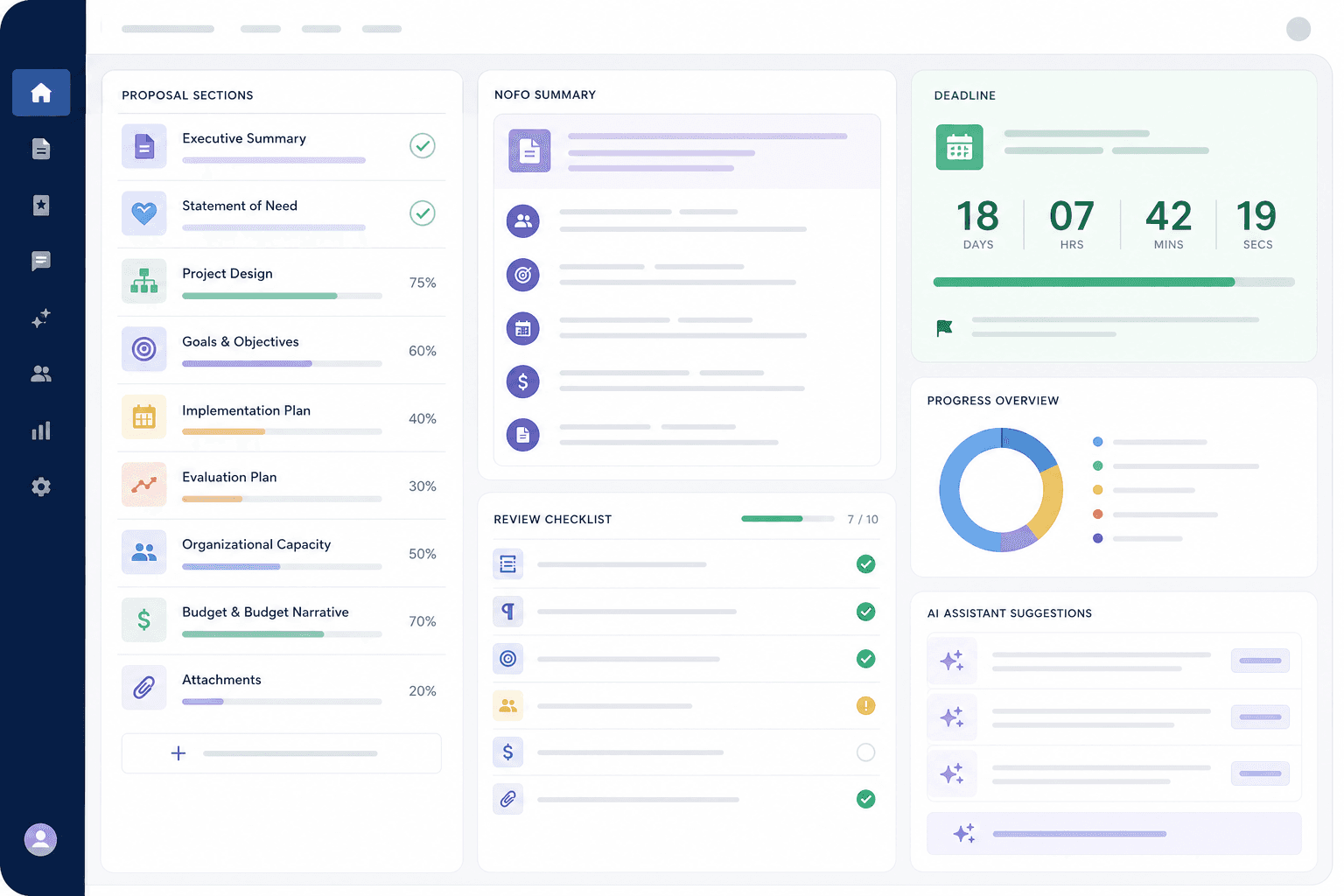1344x896 pixels.
Task: Click the Review Checklist 7 / 10 progress bar
Action: pyautogui.click(x=787, y=519)
